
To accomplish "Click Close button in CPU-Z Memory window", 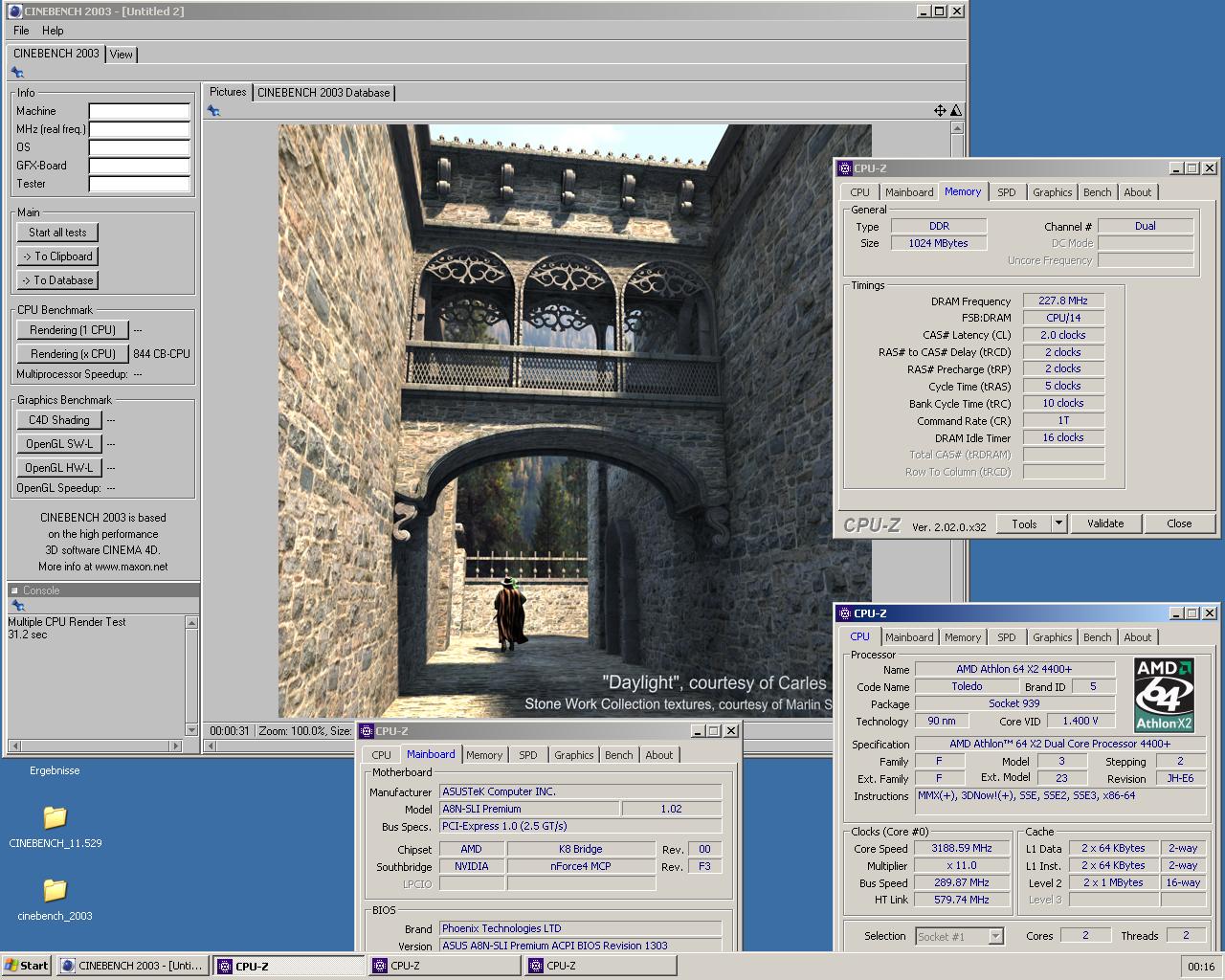I will pos(1179,523).
